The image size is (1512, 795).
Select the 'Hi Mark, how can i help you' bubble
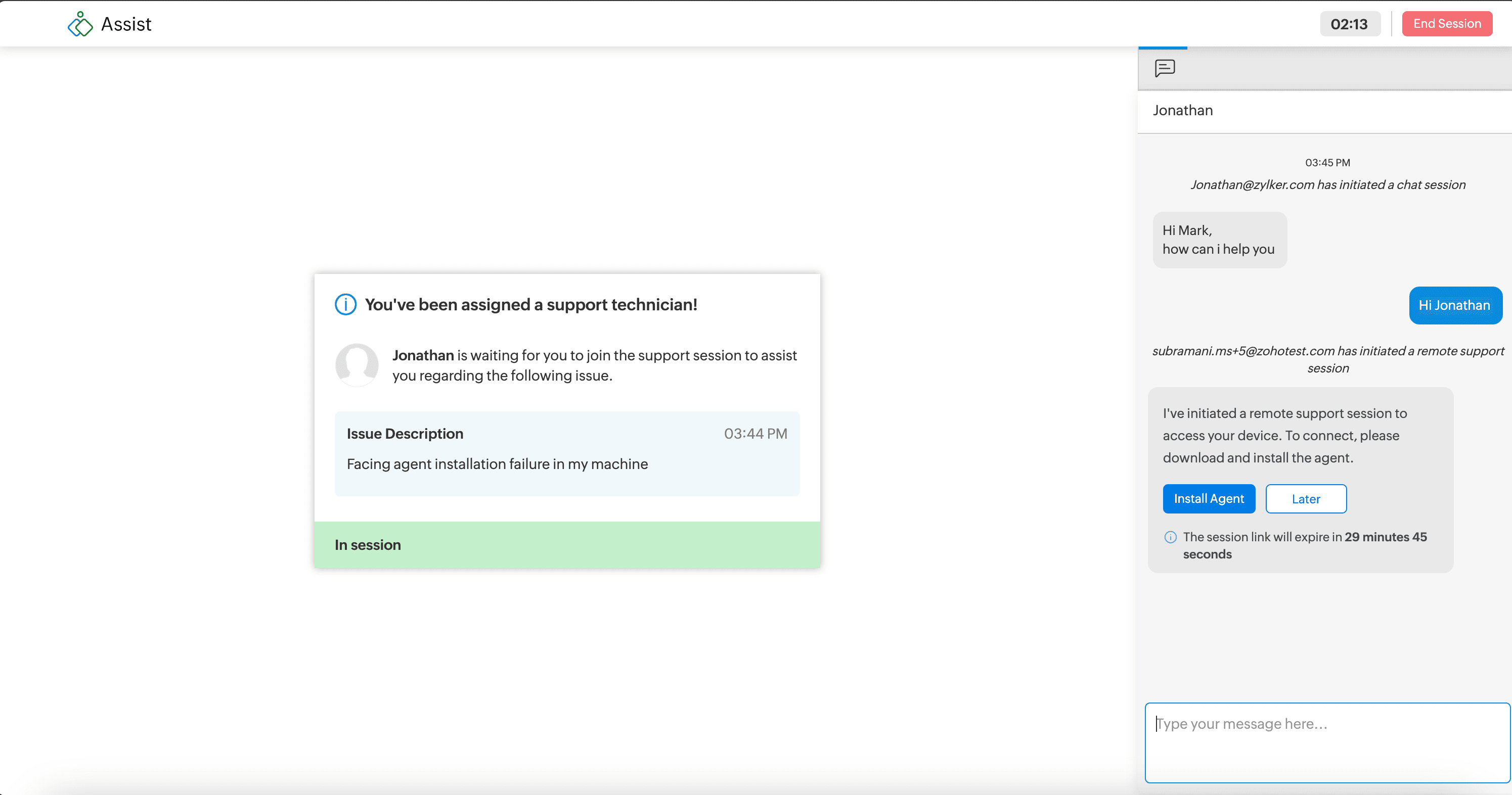[x=1219, y=240]
